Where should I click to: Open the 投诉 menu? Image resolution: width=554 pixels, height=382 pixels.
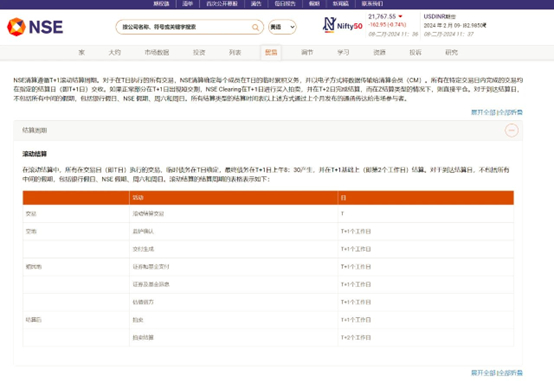pyautogui.click(x=415, y=52)
